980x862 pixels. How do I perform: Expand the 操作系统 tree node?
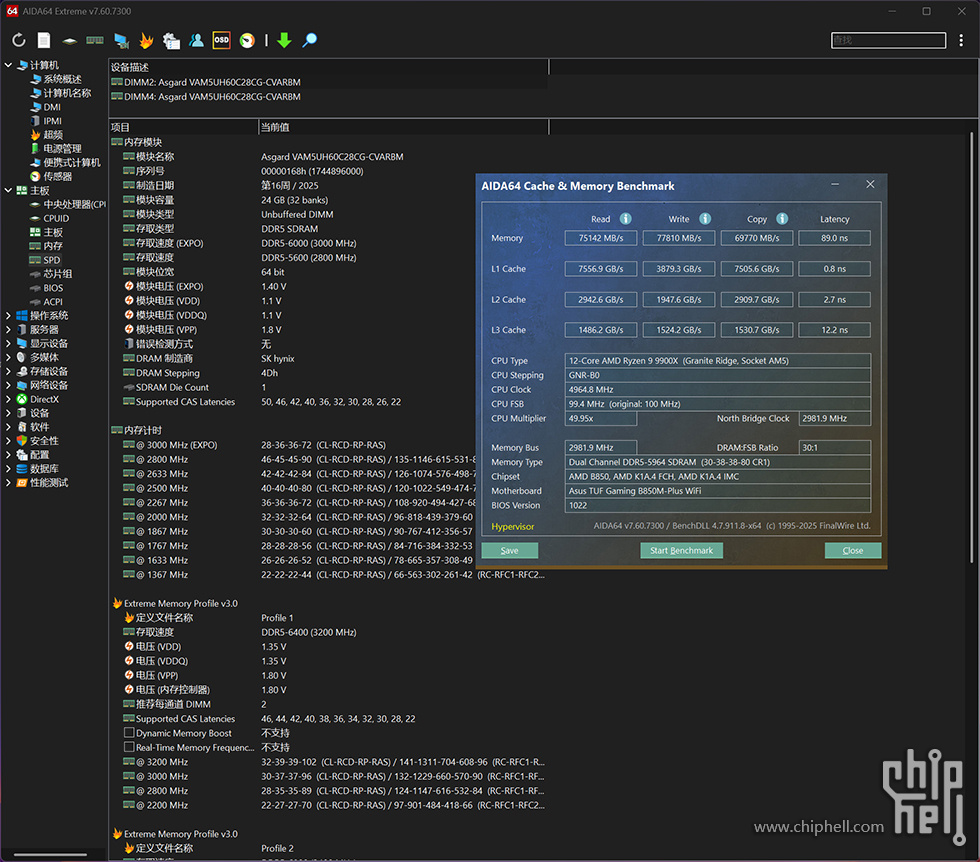point(9,315)
